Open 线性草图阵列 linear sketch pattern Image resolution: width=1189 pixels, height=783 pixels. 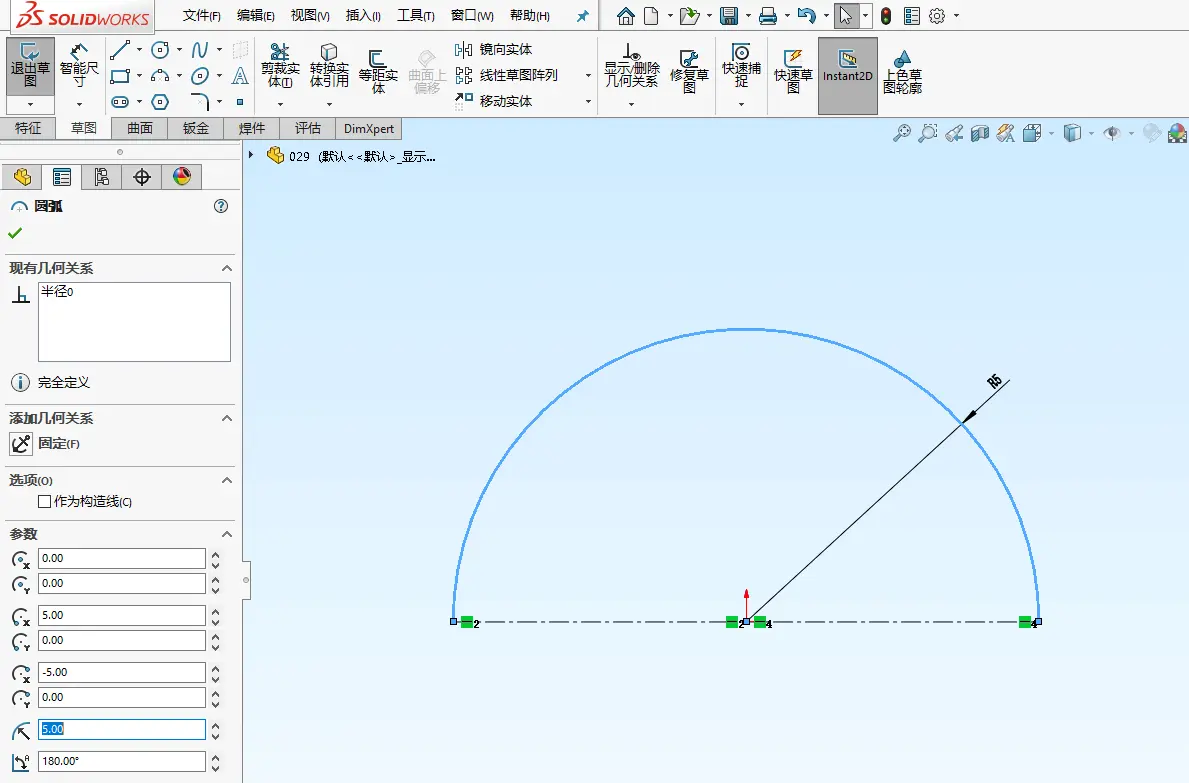click(507, 76)
